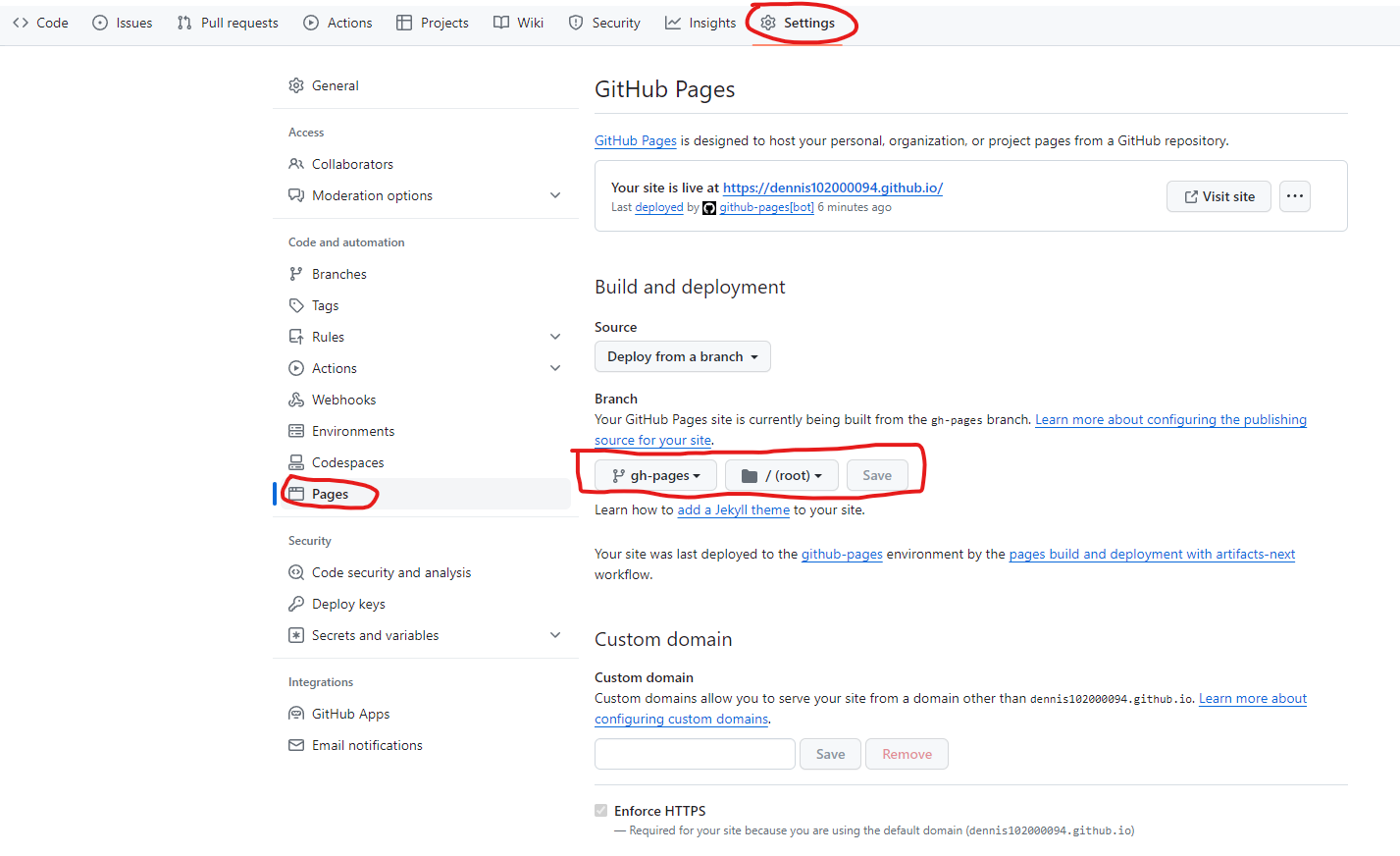Viewport: 1400px width, 856px height.
Task: Click the Code security shield-search icon
Action: coord(296,572)
